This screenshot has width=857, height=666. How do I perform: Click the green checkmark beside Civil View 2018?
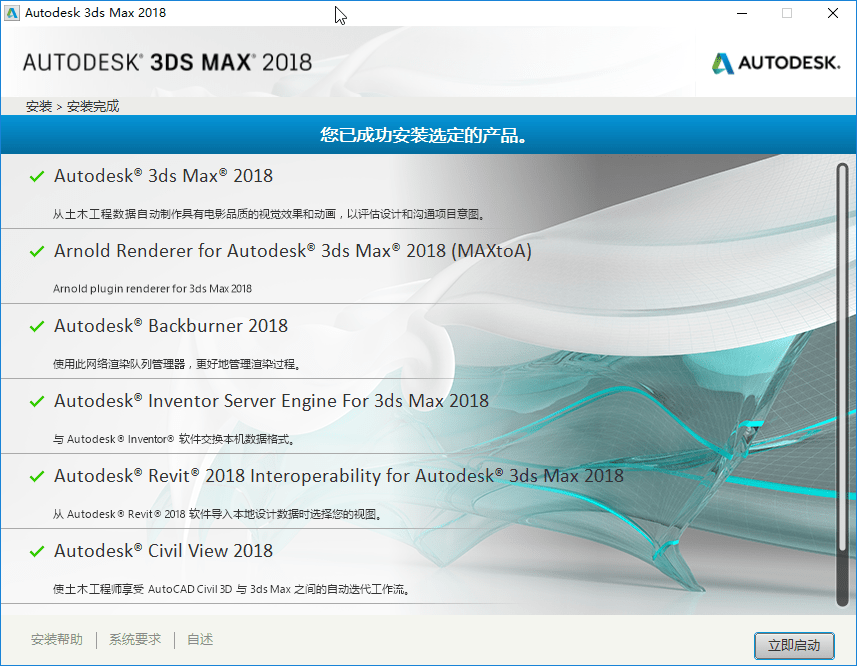coord(37,551)
